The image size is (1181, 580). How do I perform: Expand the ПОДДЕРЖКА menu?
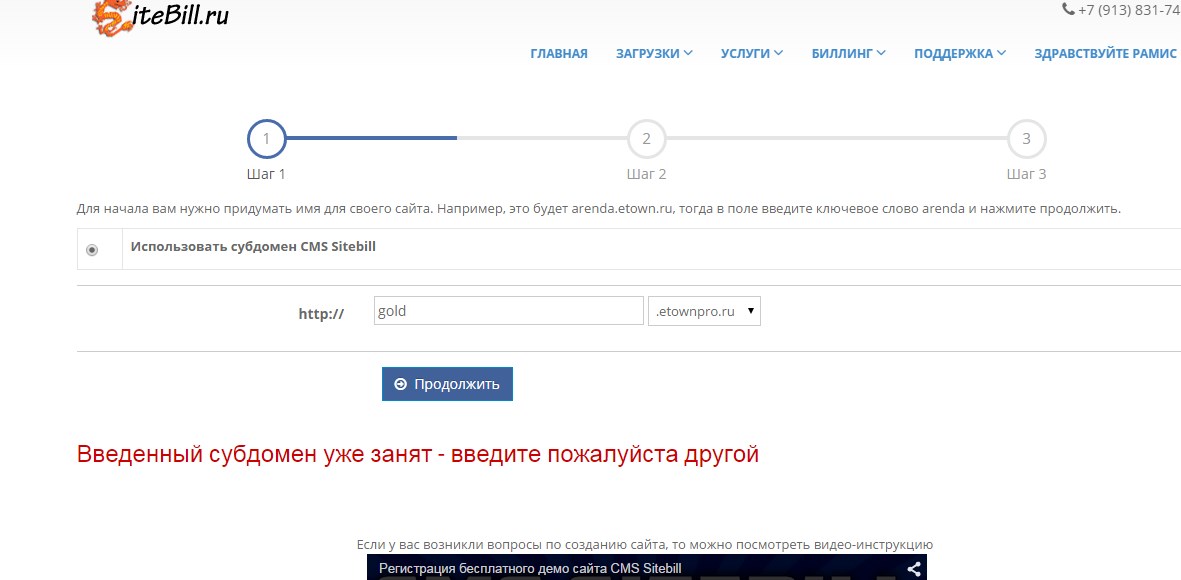[960, 53]
